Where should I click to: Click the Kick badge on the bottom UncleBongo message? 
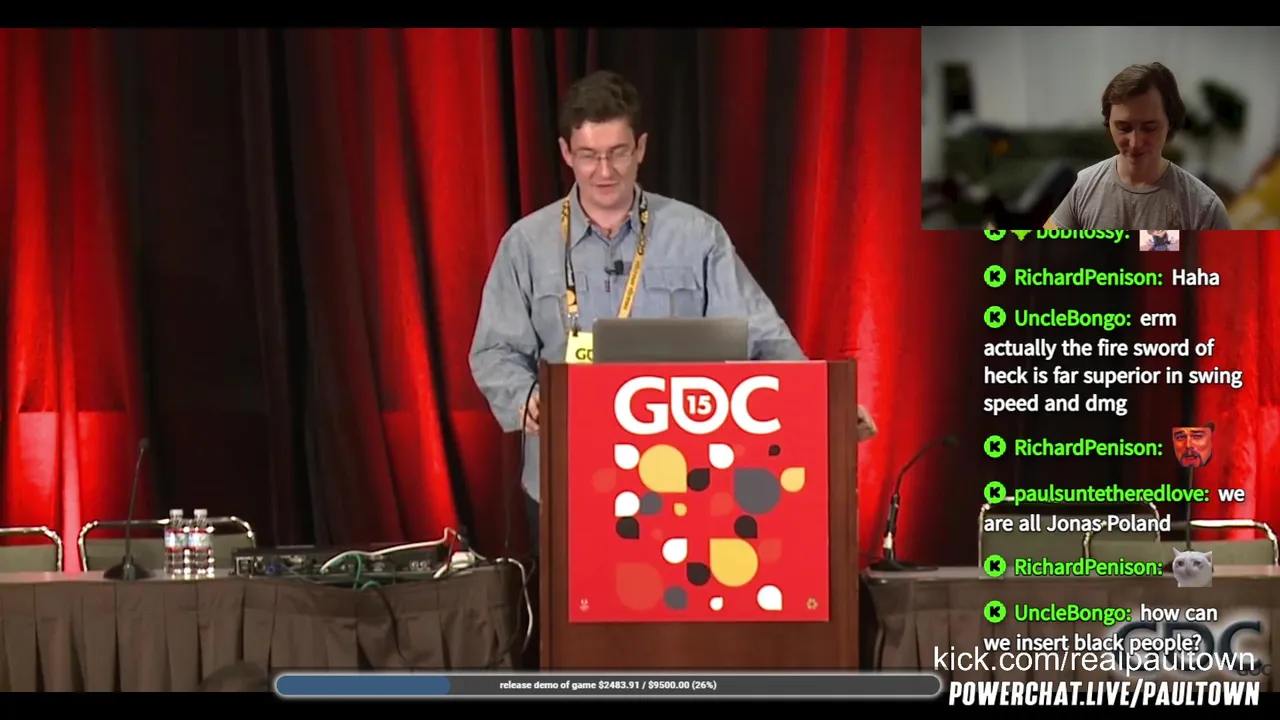[x=994, y=612]
